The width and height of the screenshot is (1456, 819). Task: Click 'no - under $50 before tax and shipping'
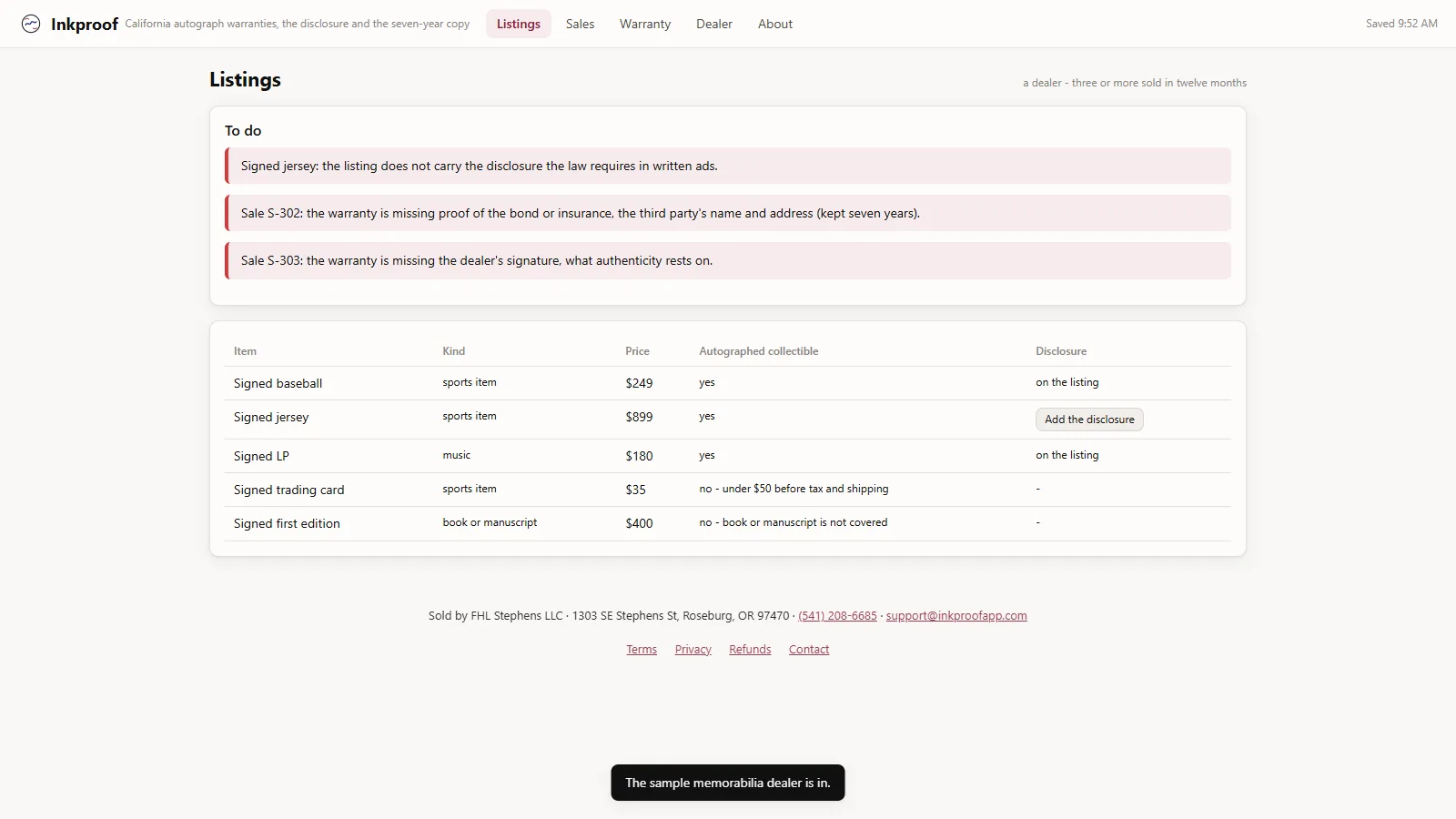pos(794,489)
